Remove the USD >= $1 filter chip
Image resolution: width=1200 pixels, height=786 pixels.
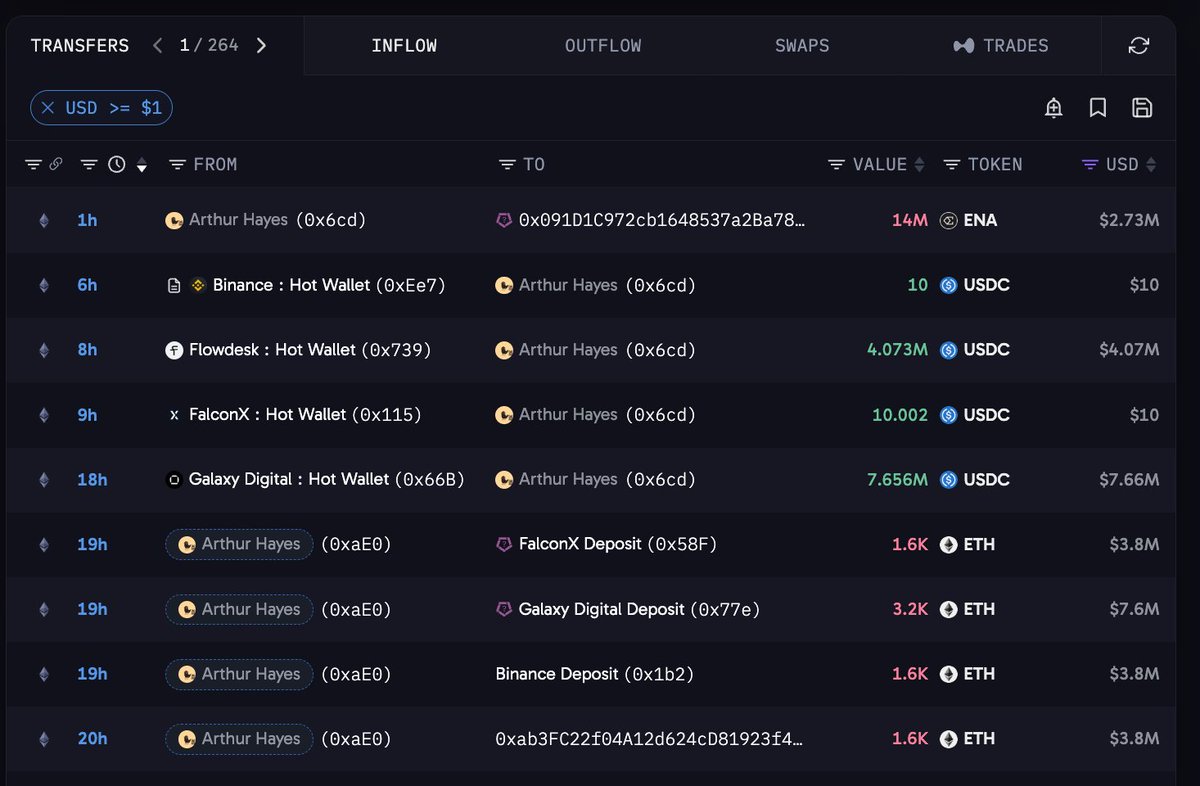tap(48, 108)
